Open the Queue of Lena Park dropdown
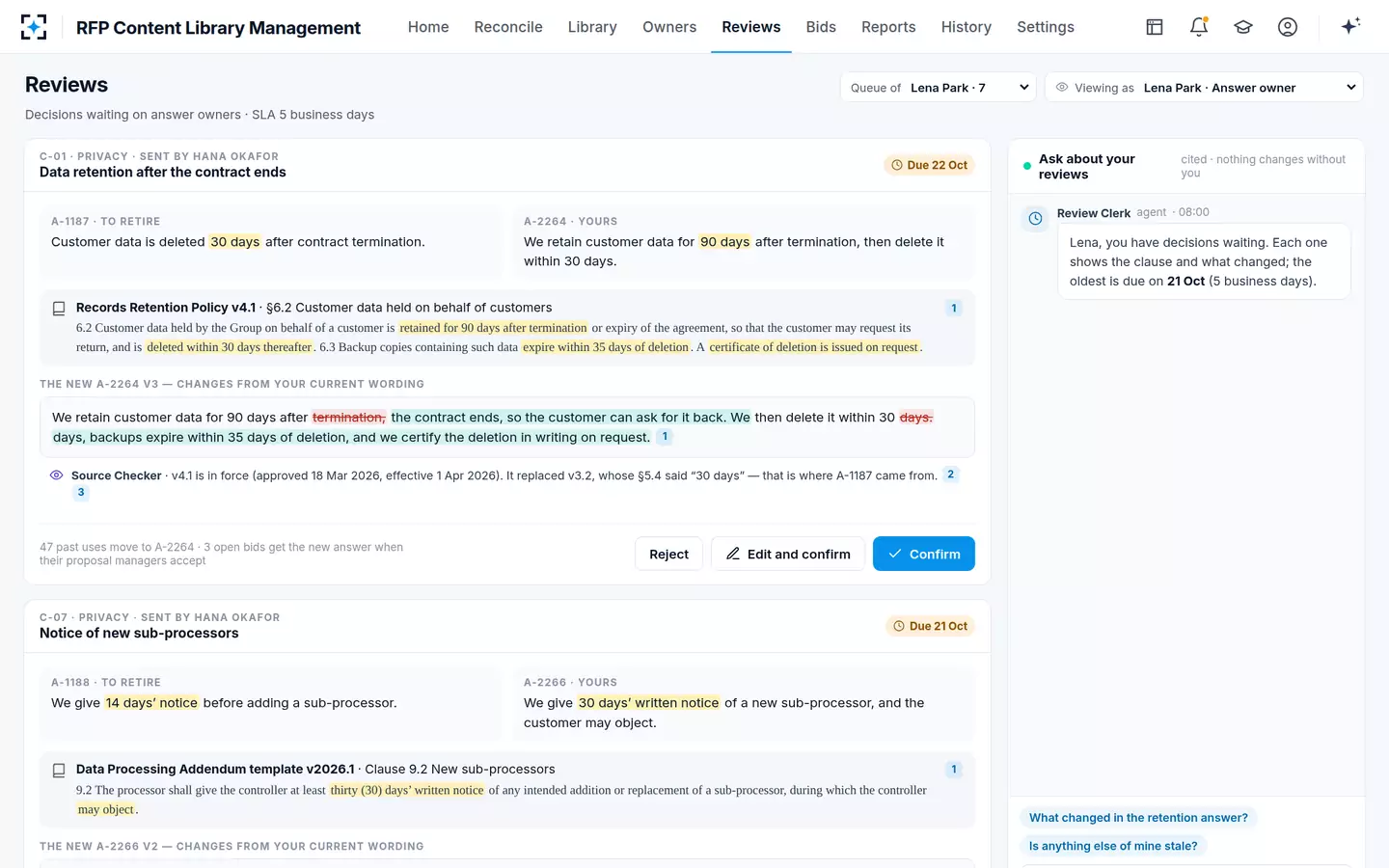This screenshot has height=868, width=1389. click(x=938, y=88)
